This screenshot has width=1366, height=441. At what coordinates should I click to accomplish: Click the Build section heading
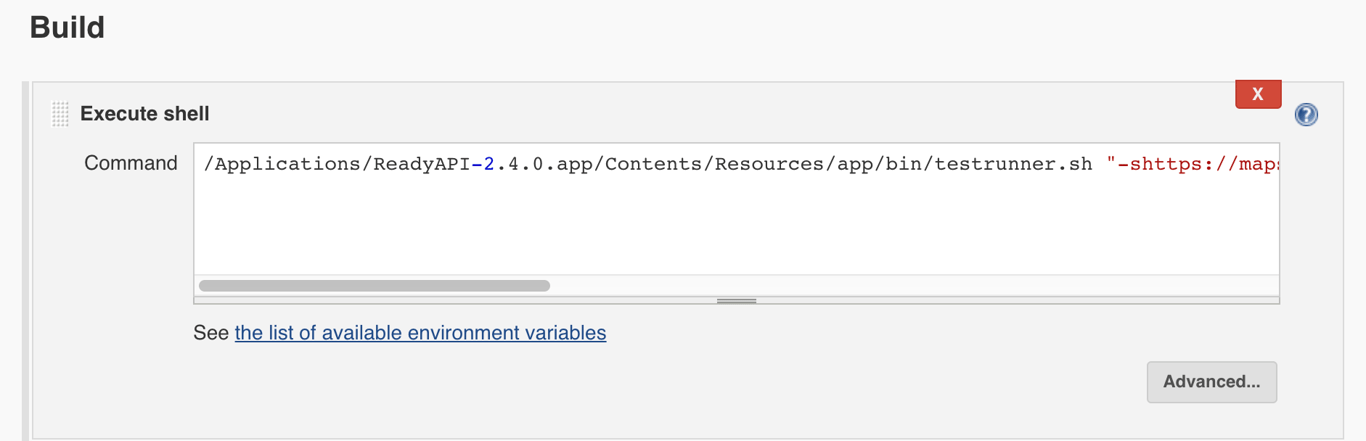pyautogui.click(x=67, y=27)
